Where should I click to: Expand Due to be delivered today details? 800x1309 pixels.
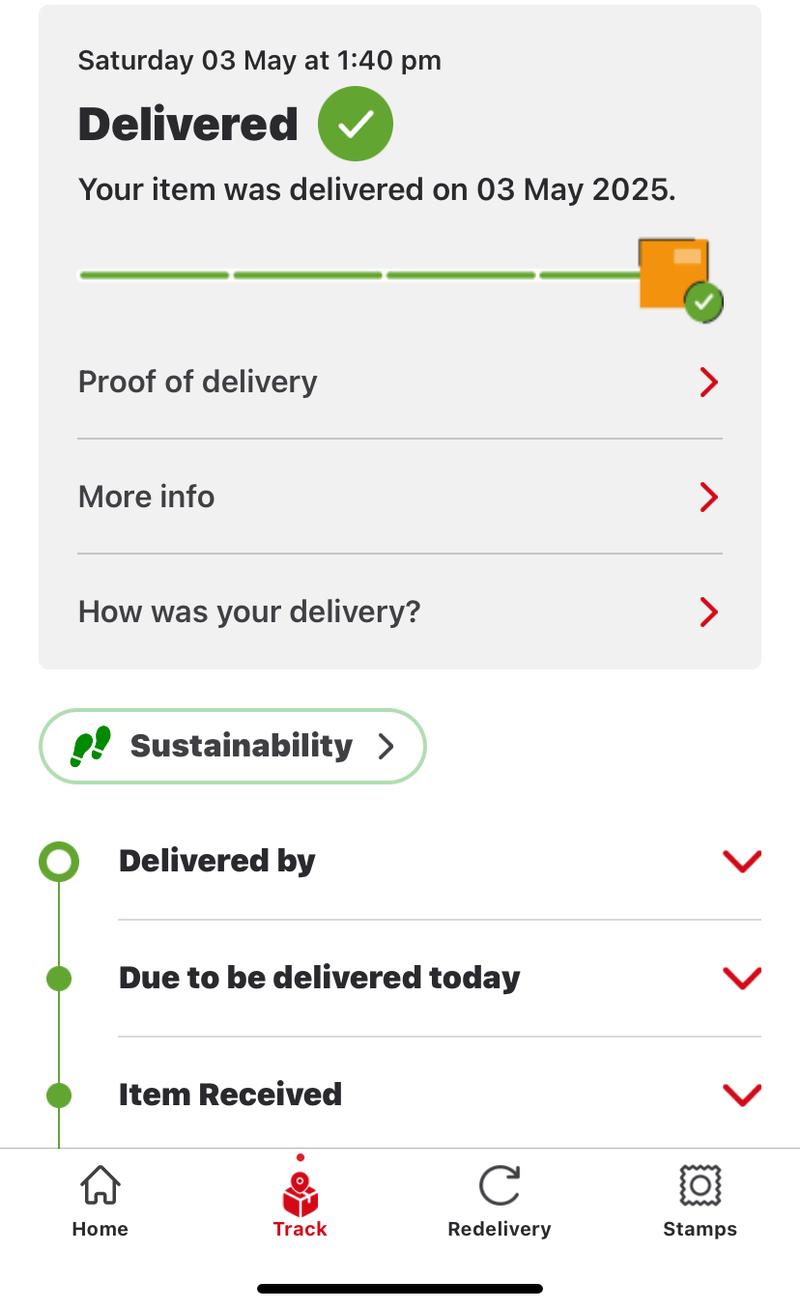[741, 977]
